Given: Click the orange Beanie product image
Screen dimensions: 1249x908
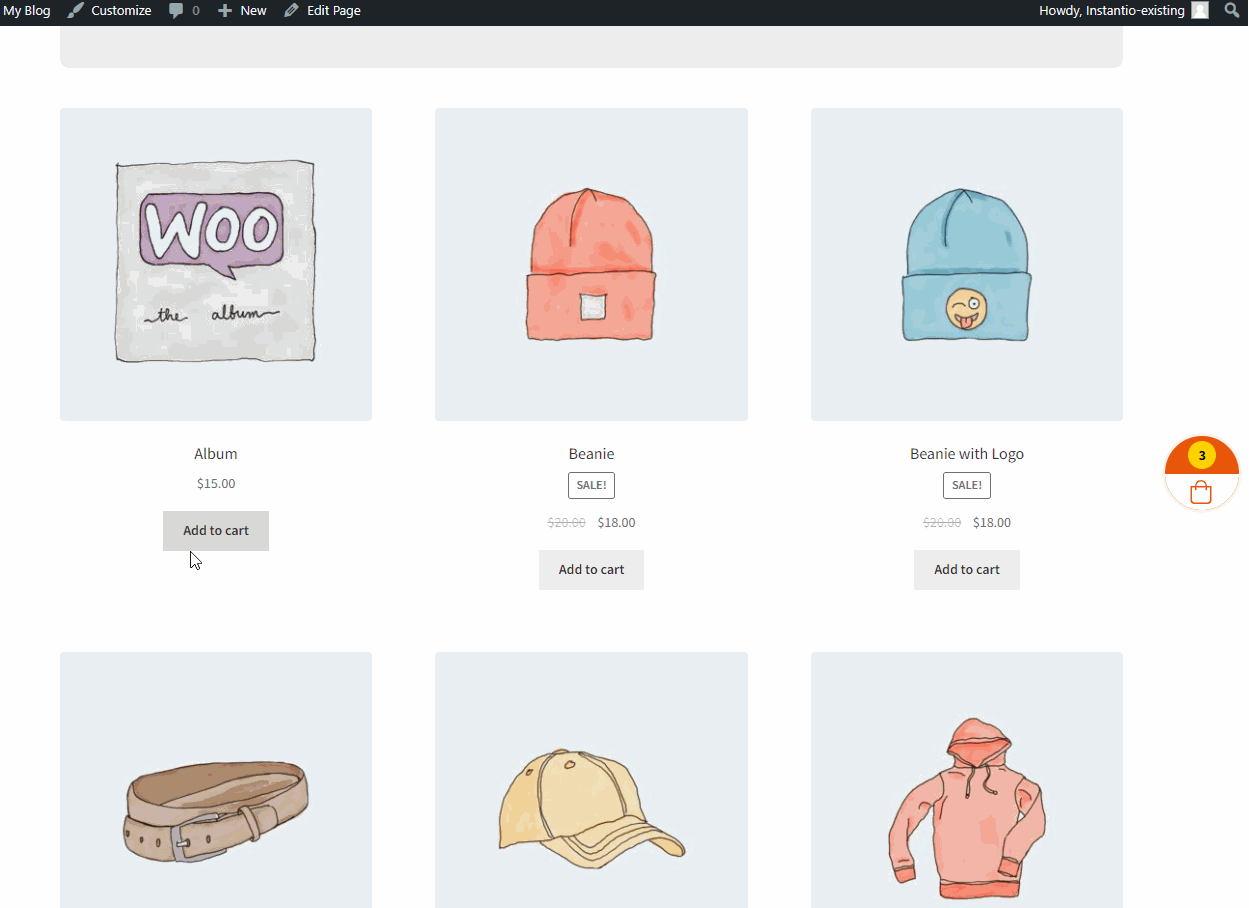Looking at the screenshot, I should 591,264.
